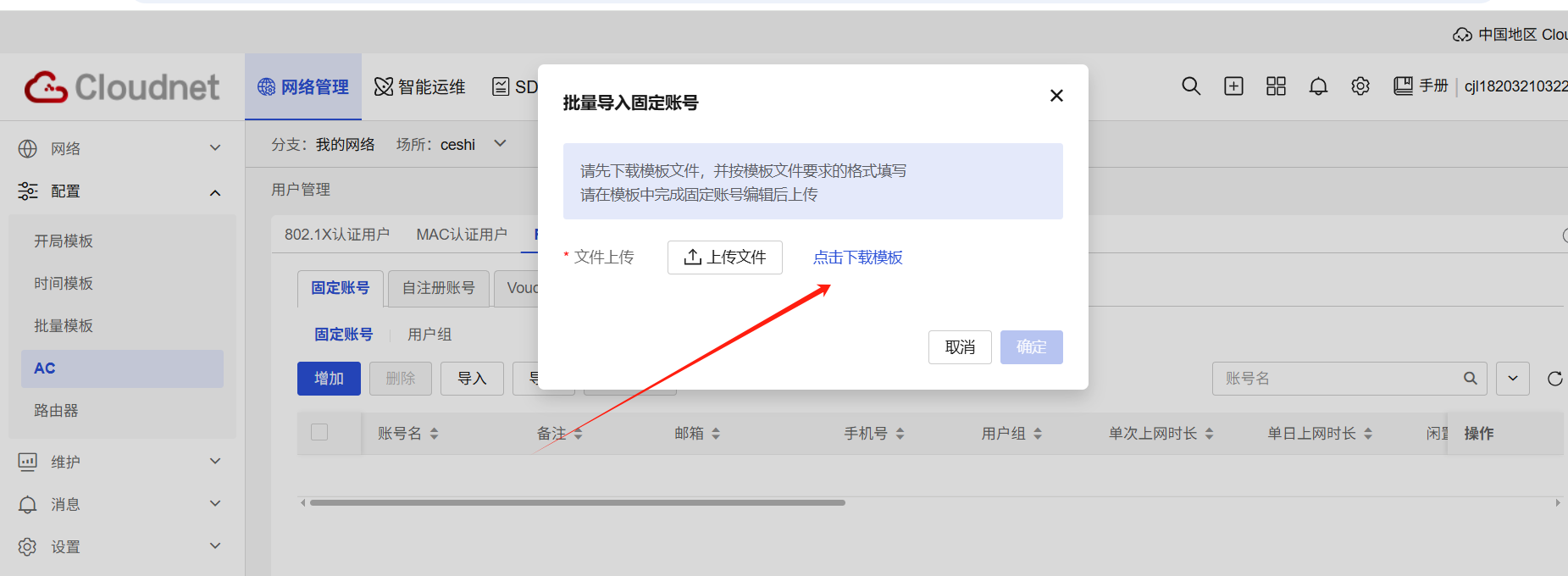Open the 手册 manual book icon
Screen dimensions: 1568x576
(1403, 86)
